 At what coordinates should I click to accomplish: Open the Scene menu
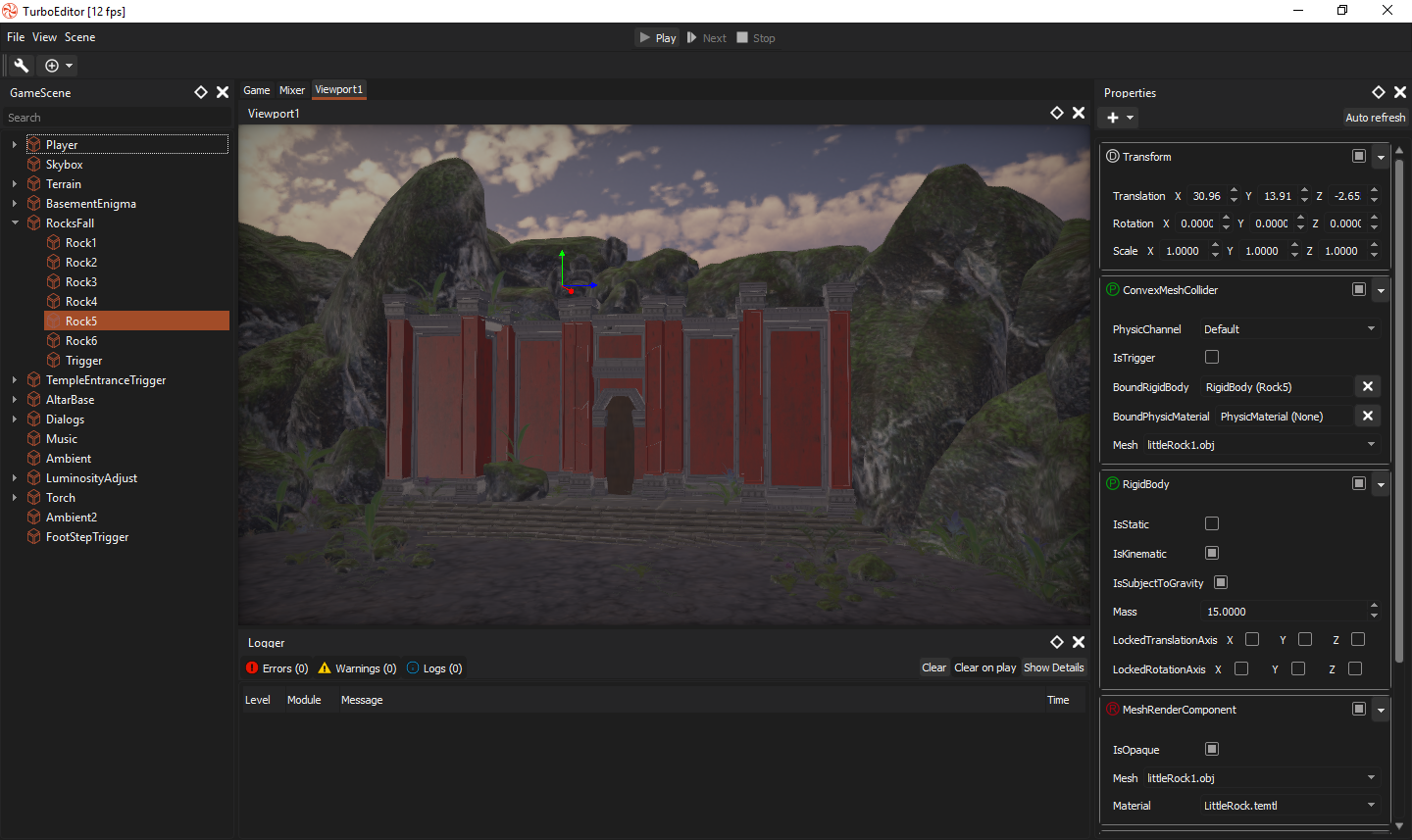click(79, 37)
